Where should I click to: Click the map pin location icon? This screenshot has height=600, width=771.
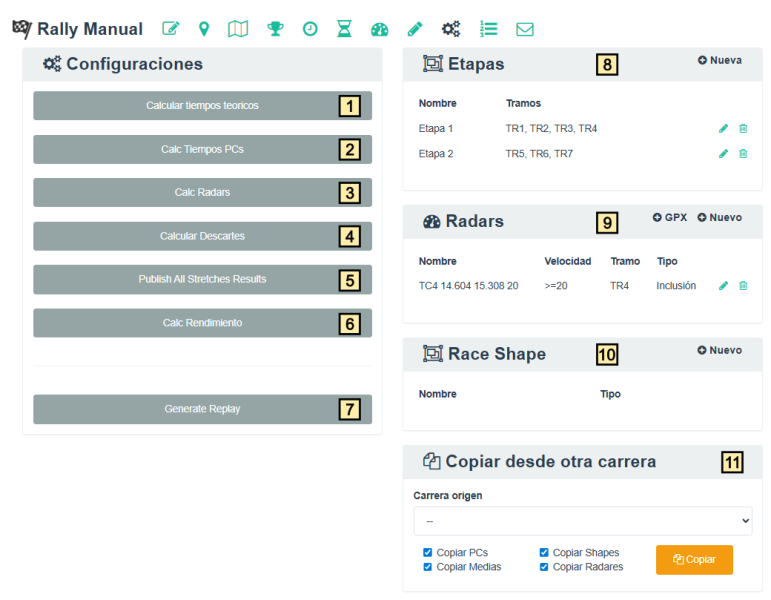[204, 29]
